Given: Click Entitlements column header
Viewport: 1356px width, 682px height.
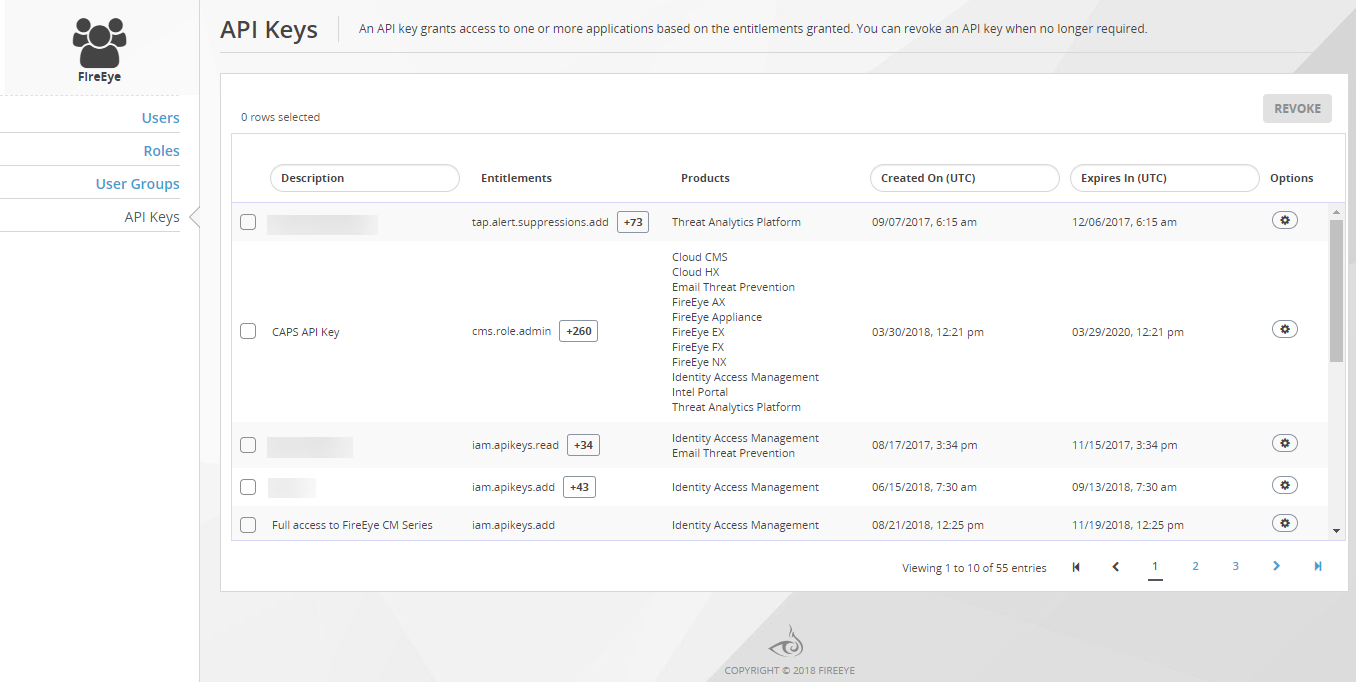Looking at the screenshot, I should tap(516, 178).
